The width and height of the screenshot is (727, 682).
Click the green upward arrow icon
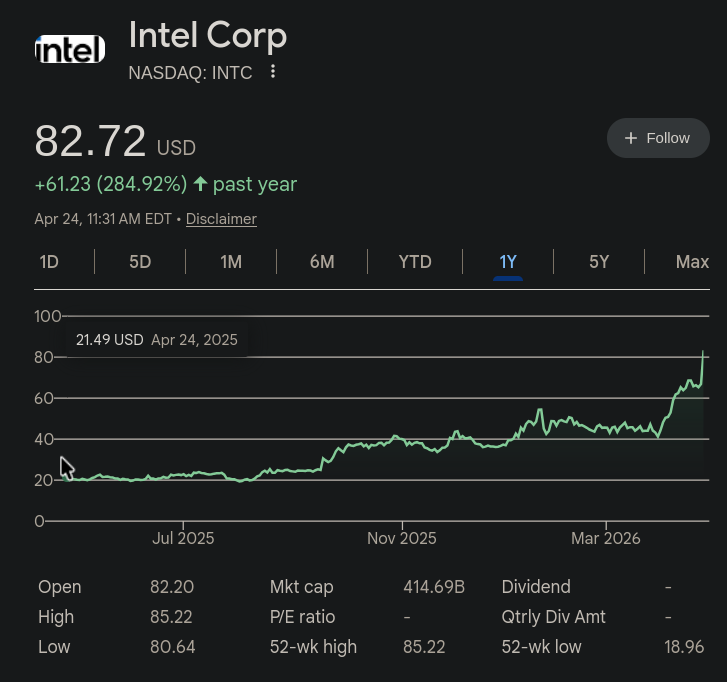click(x=200, y=184)
